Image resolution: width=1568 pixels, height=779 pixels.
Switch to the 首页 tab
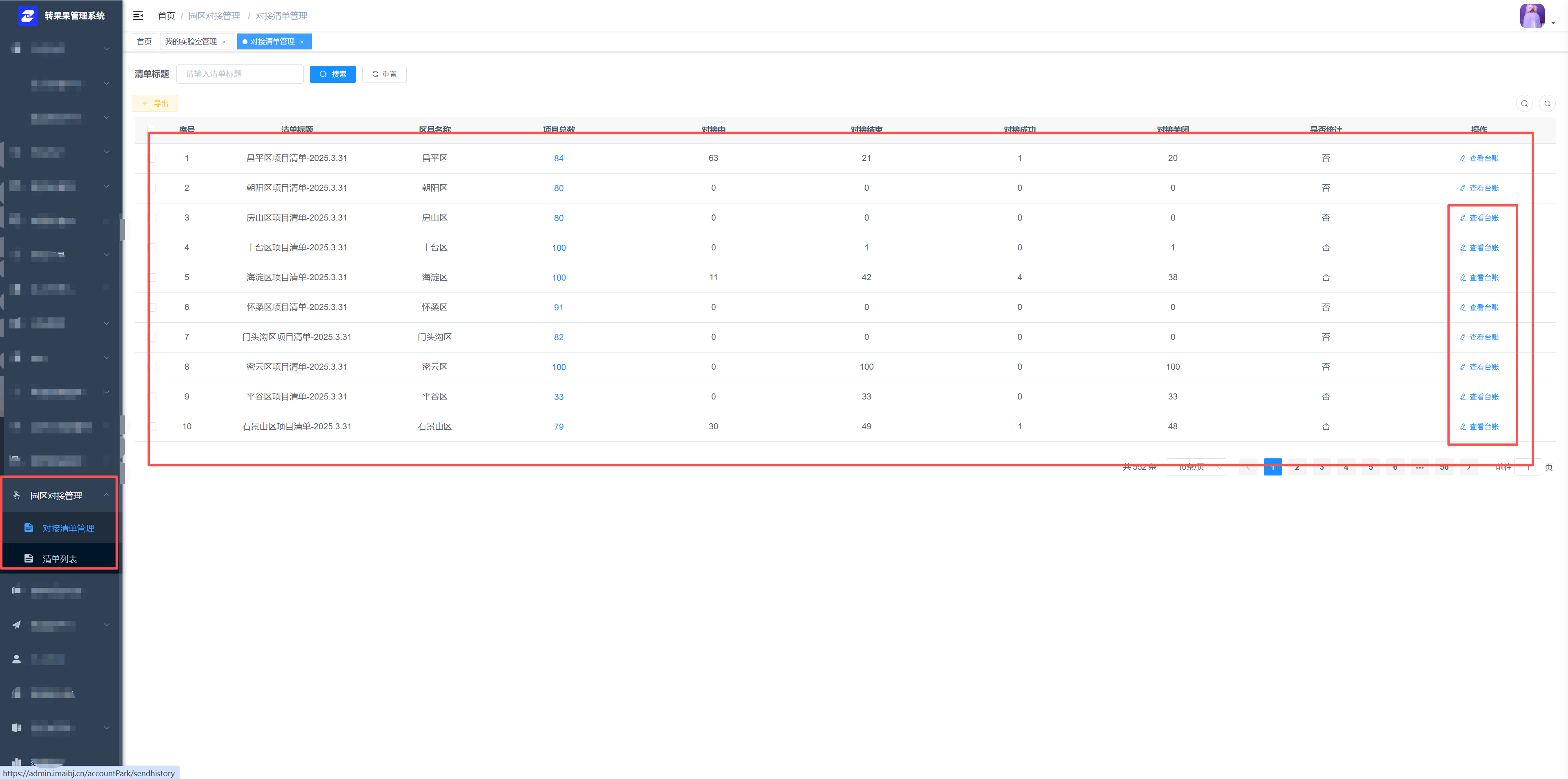(x=144, y=42)
